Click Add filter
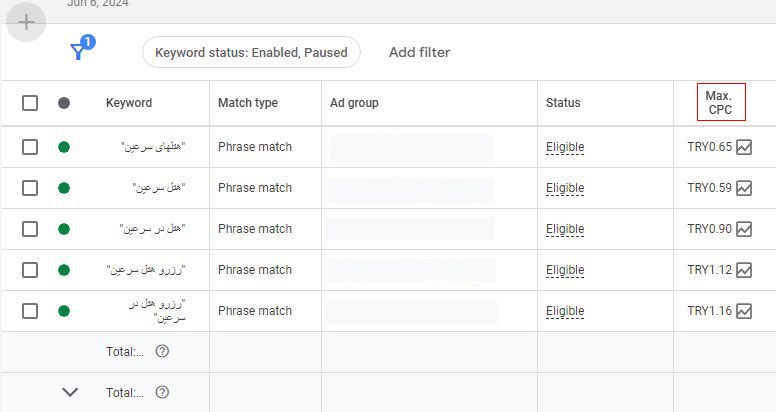 click(420, 52)
